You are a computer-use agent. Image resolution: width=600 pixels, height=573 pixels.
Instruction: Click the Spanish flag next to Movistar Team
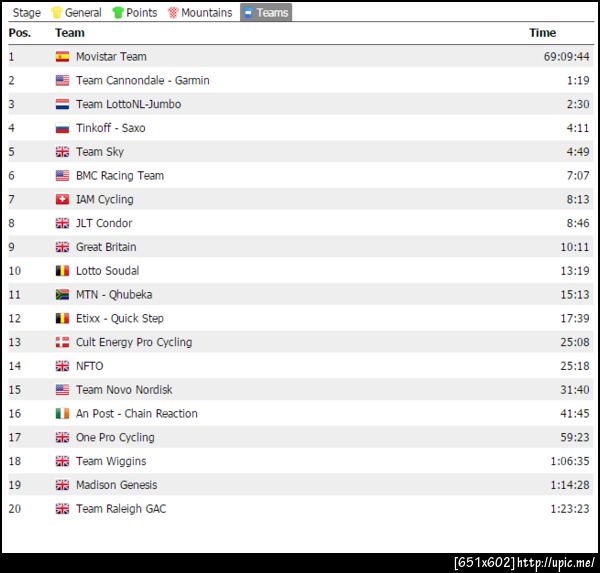(x=62, y=57)
